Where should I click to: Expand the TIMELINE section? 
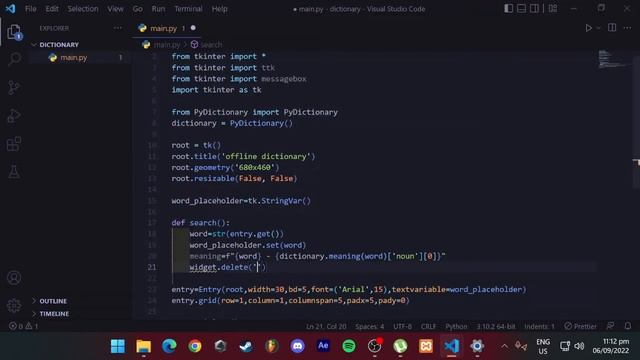pos(54,313)
